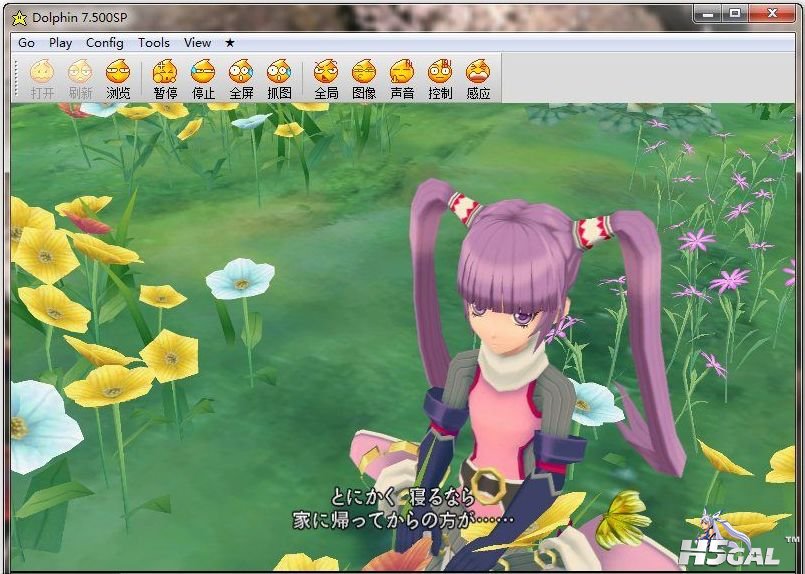Take a screenshot with 抓图 icon

(279, 79)
